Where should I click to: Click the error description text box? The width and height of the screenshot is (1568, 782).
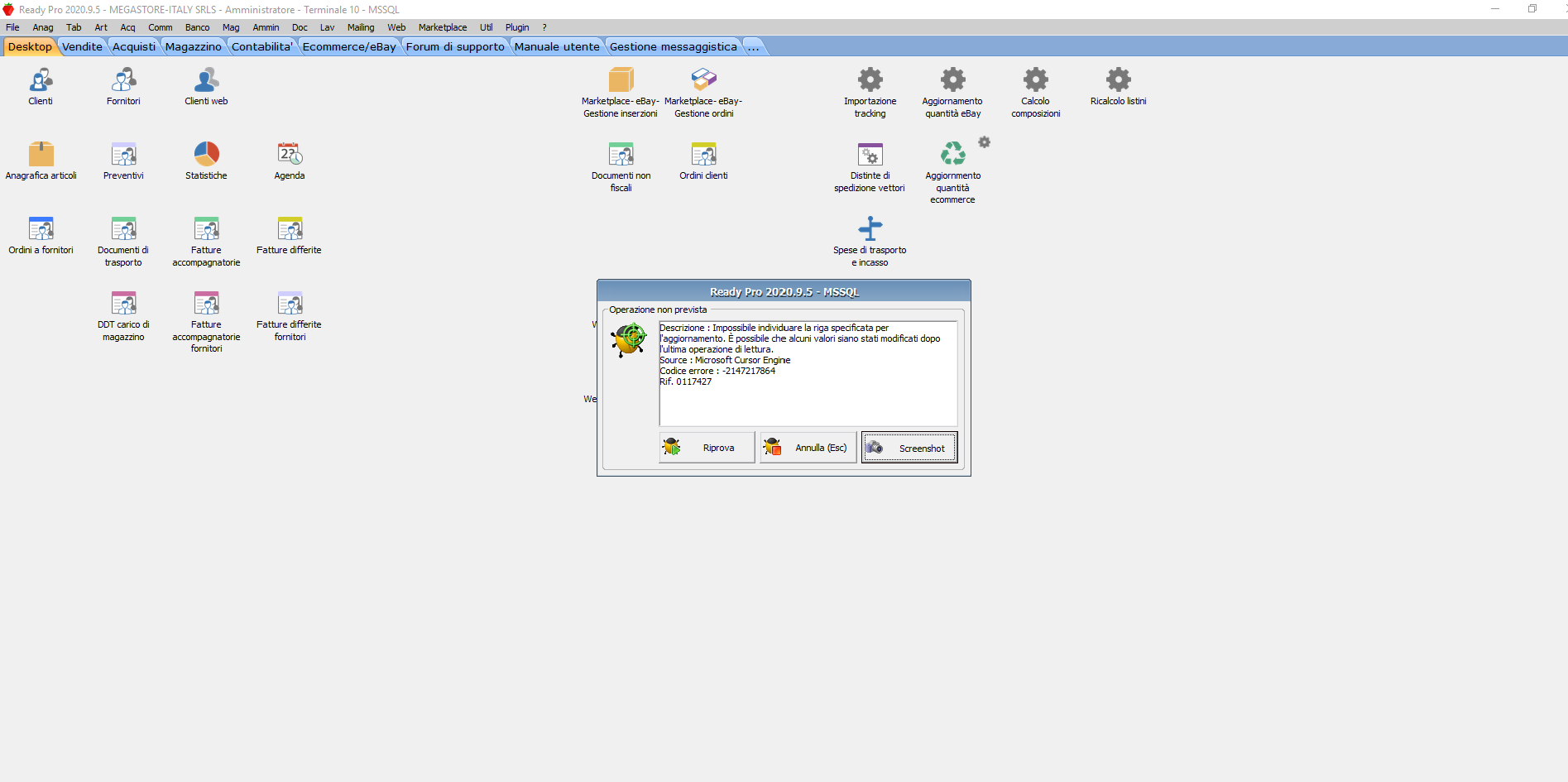[808, 373]
